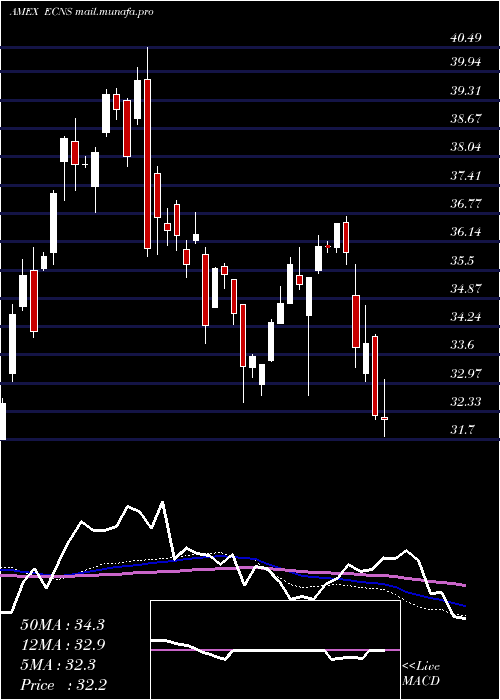
Task: Click the <<Live MACD label
Action: [421, 674]
